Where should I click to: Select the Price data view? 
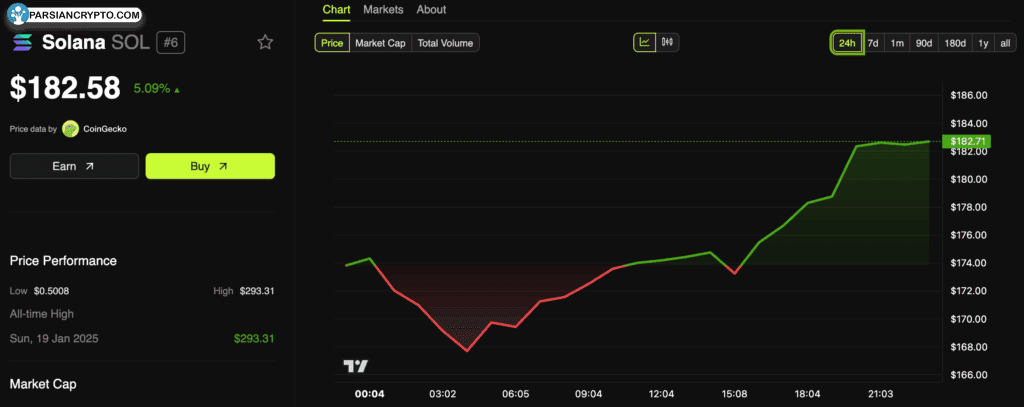(332, 43)
